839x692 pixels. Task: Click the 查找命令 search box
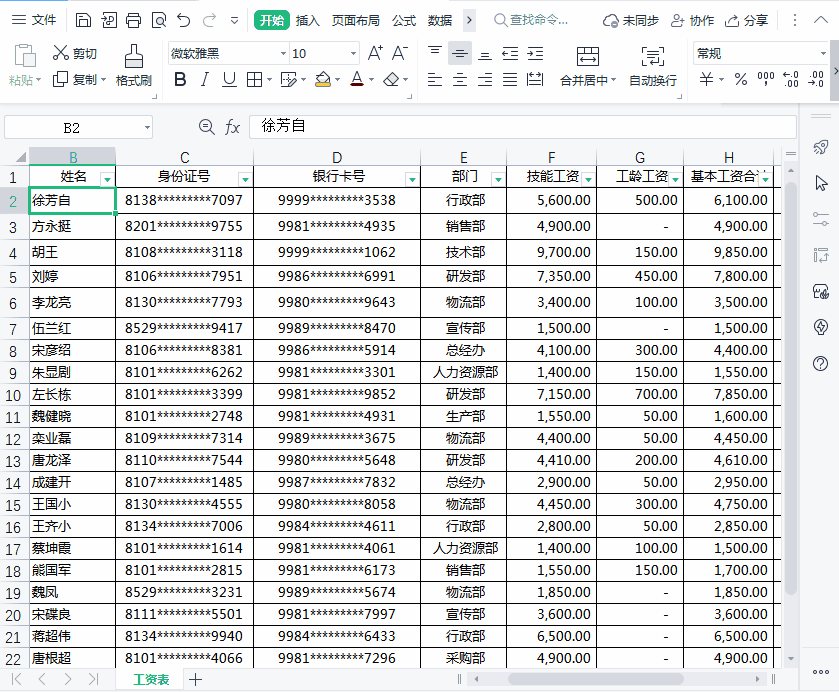(x=531, y=20)
